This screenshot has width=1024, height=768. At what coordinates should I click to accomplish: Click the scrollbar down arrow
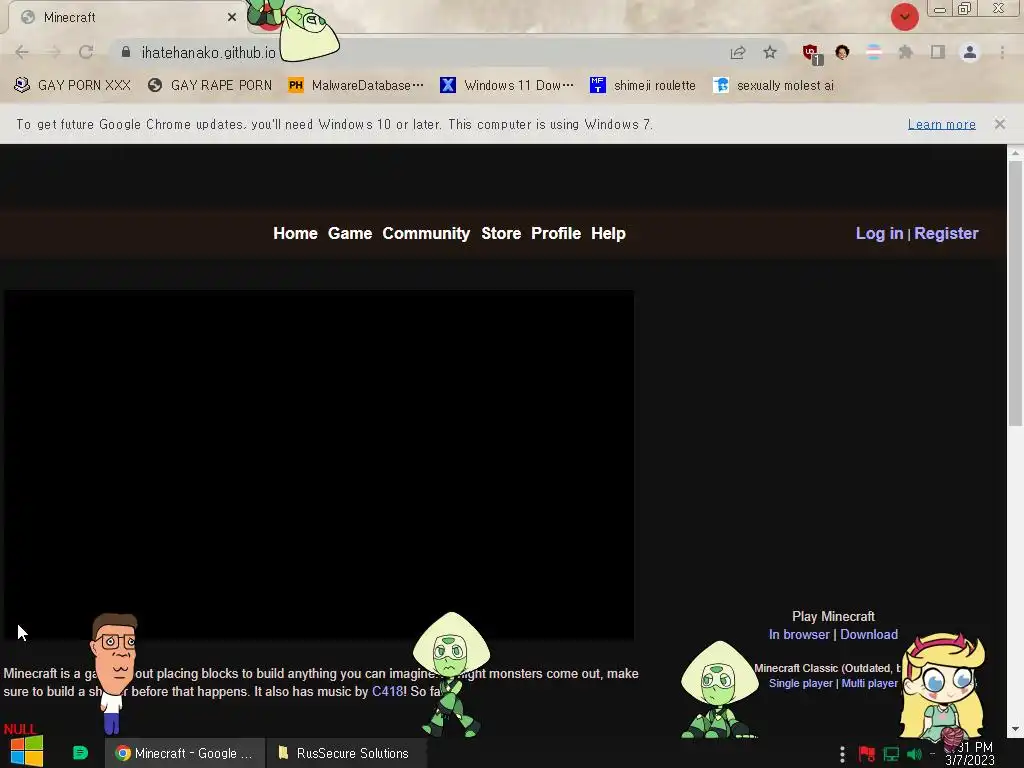(x=1015, y=729)
